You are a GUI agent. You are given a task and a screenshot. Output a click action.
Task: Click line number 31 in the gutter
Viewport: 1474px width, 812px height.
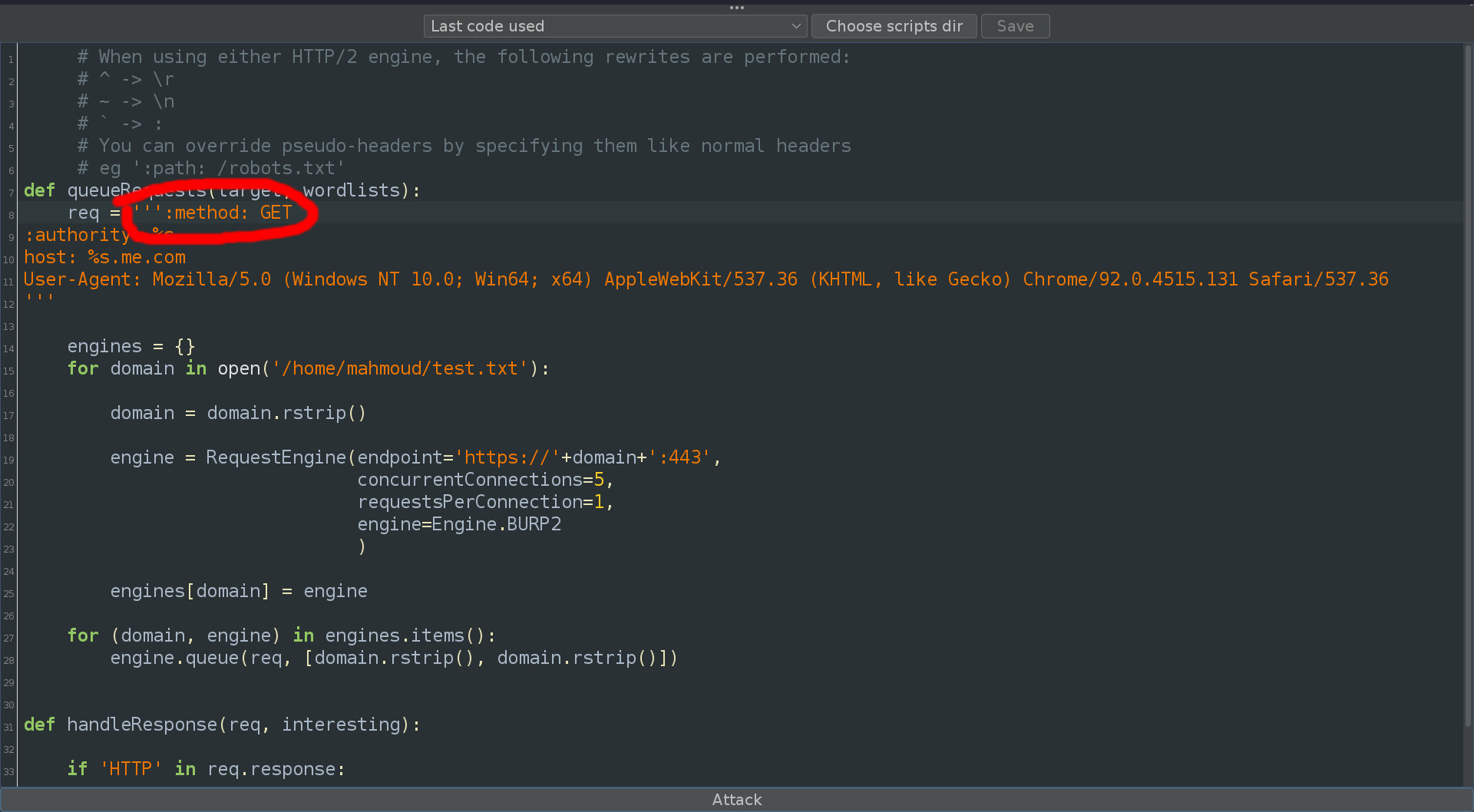tap(8, 727)
